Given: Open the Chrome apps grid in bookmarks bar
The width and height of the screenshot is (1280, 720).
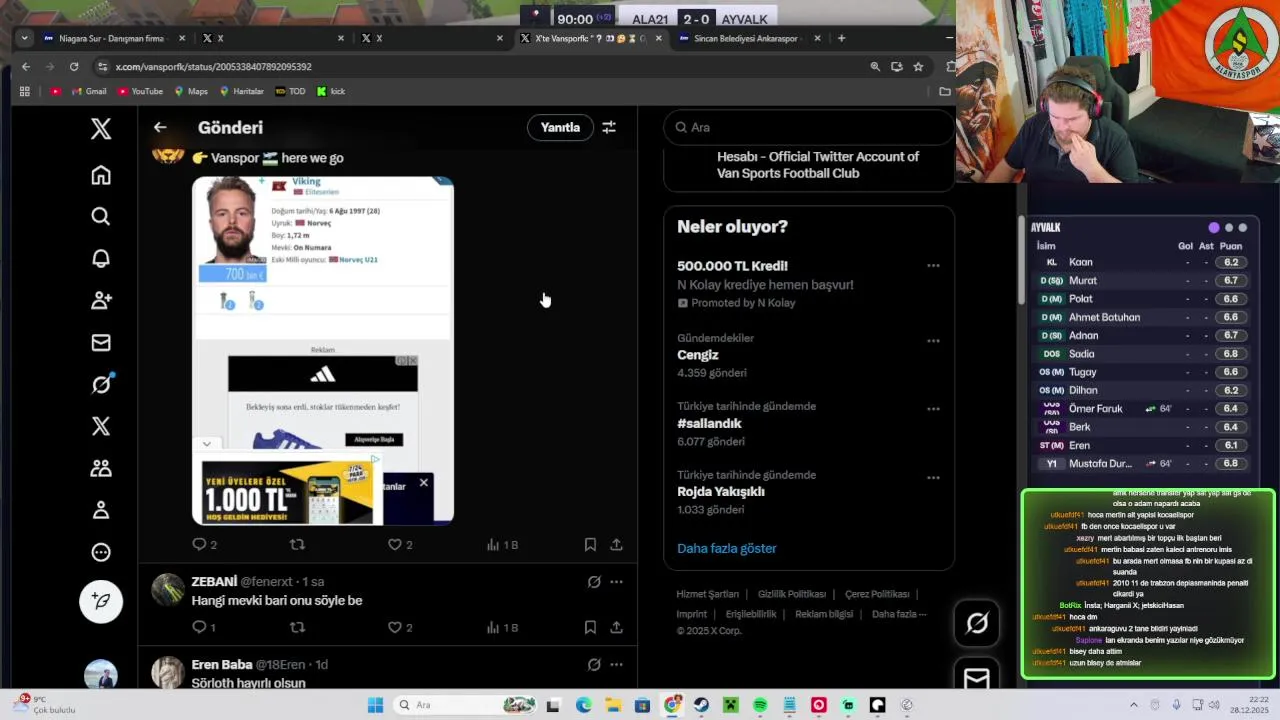Looking at the screenshot, I should tap(25, 91).
